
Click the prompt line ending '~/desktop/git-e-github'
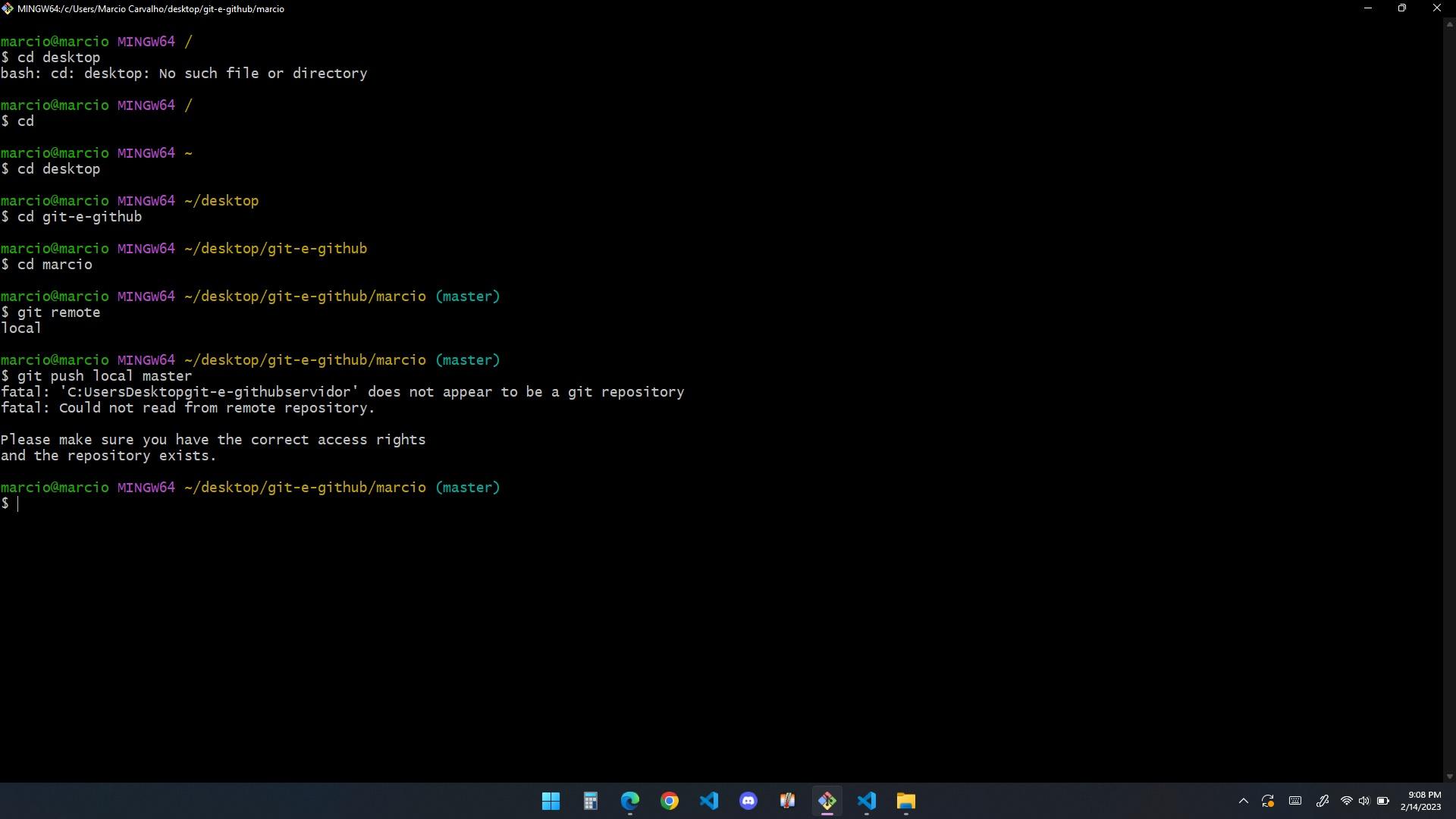184,249
